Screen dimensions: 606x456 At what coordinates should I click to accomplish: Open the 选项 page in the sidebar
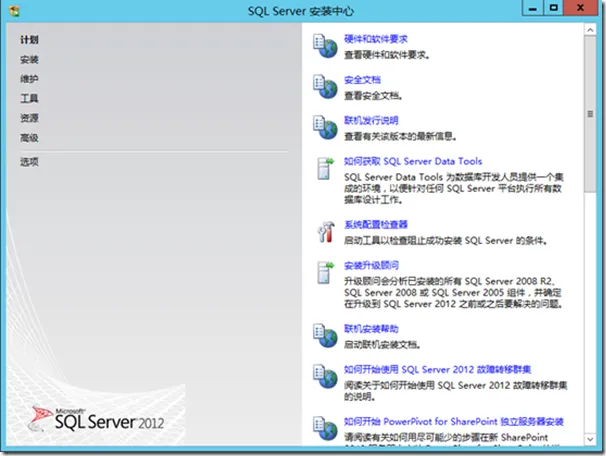[29, 162]
